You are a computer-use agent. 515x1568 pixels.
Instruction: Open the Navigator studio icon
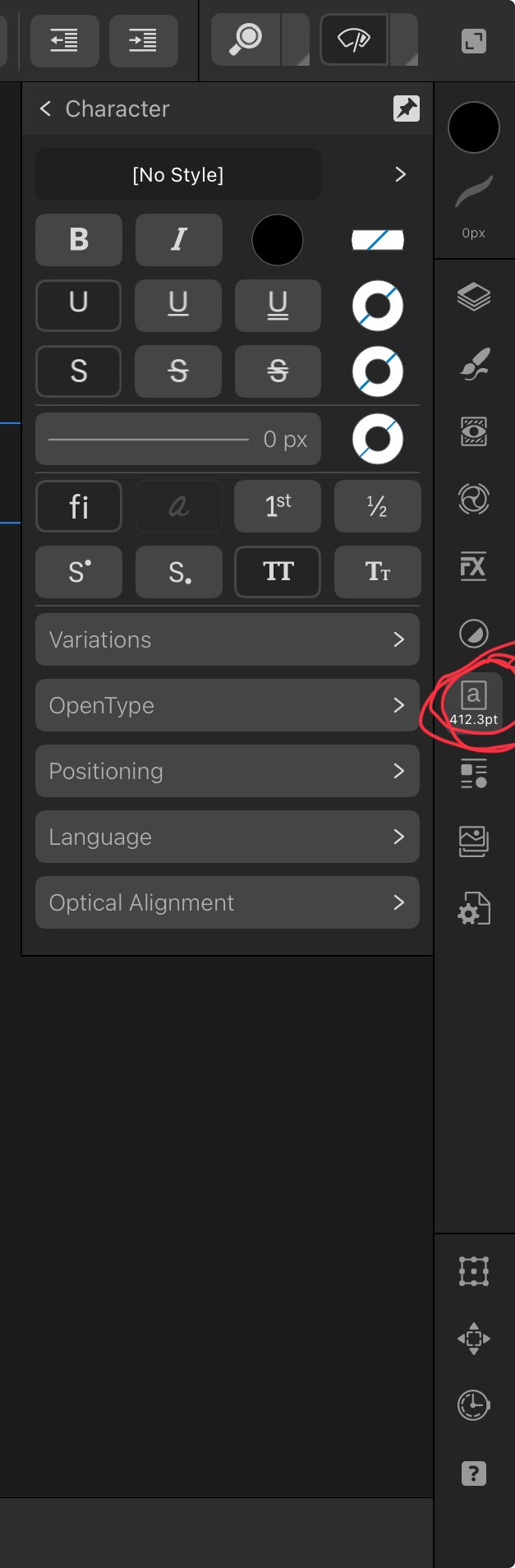[x=474, y=1339]
